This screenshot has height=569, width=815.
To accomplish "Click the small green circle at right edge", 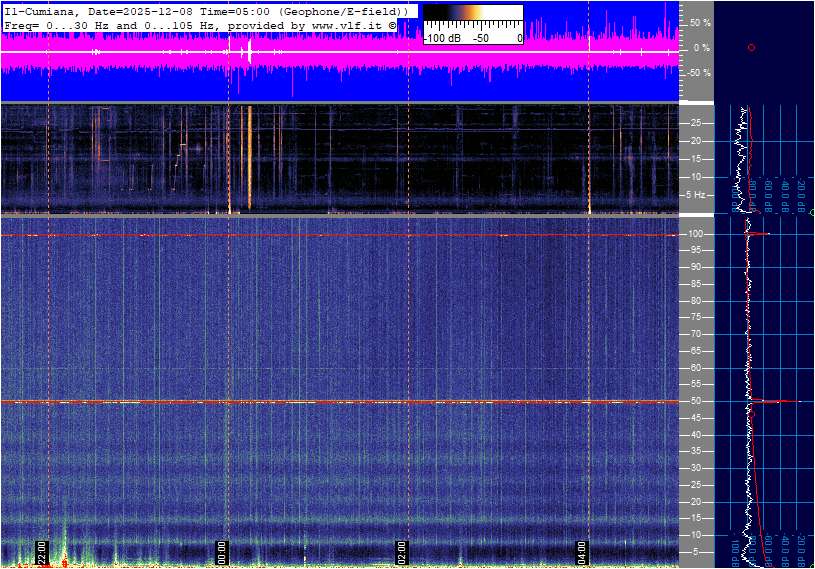I will (x=811, y=213).
